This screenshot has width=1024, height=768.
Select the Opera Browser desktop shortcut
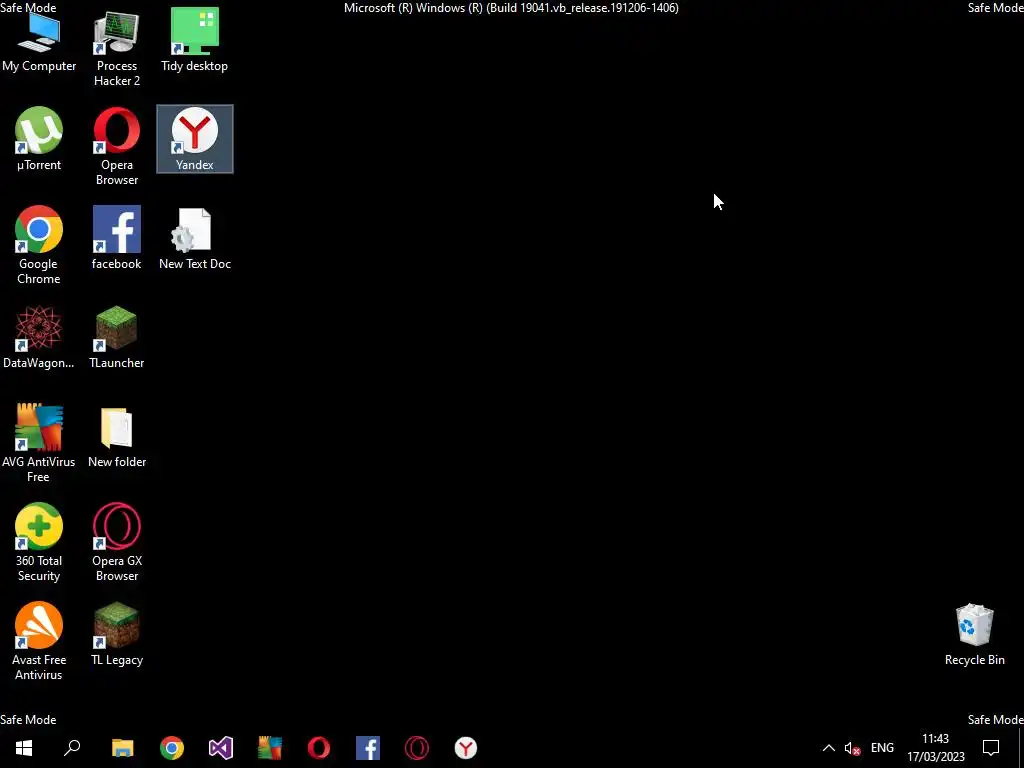click(117, 146)
